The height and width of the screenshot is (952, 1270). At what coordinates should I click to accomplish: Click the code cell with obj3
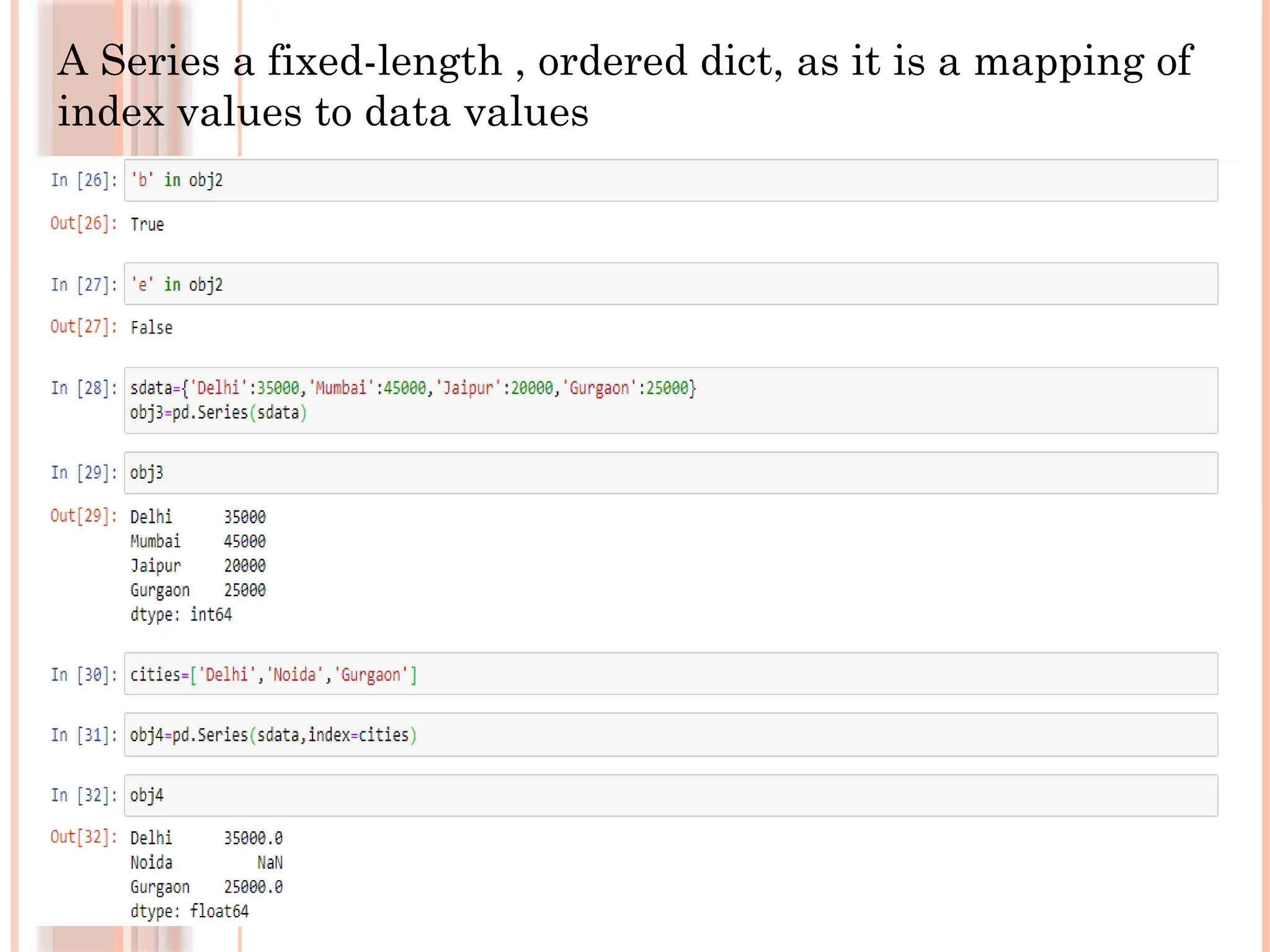pyautogui.click(x=671, y=473)
